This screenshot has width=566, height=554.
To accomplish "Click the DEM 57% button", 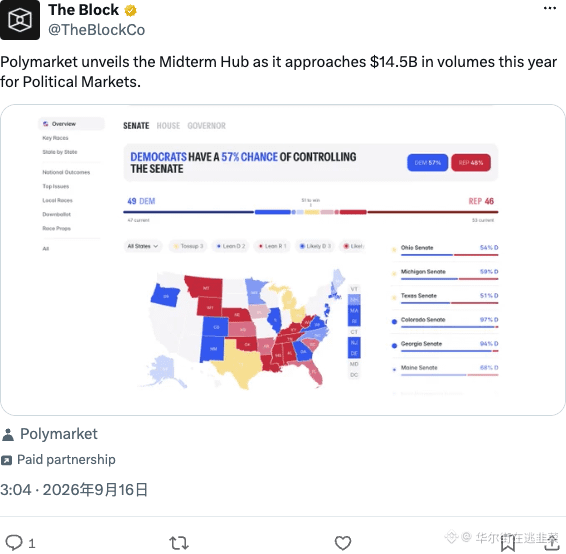I will 427,163.
